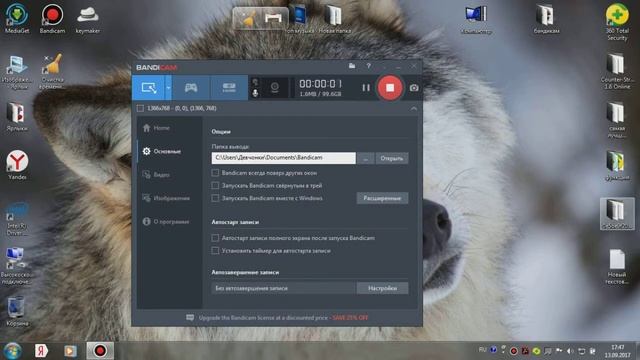Browse for output folder with ... button
The width and height of the screenshot is (640, 360).
(x=365, y=158)
